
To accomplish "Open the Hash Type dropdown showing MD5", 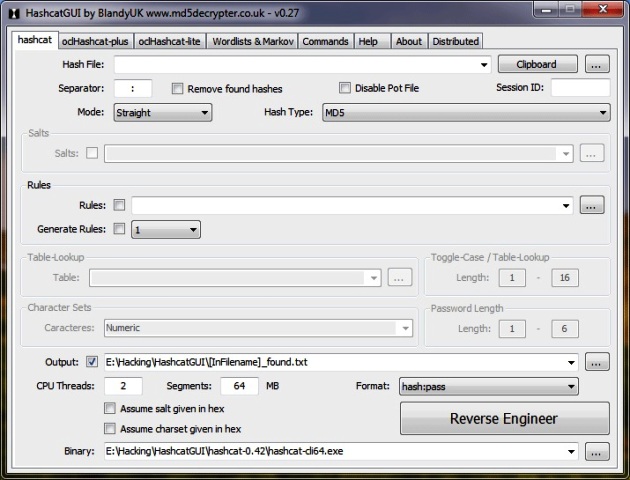I will tap(466, 112).
